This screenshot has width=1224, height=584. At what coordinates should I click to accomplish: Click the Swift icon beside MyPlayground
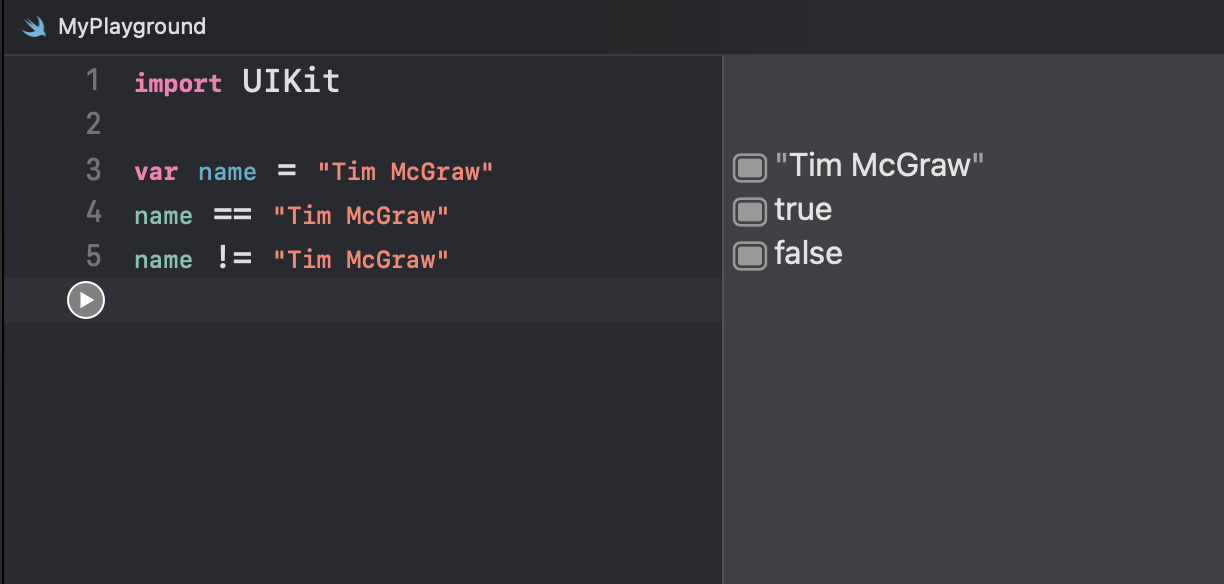click(35, 27)
